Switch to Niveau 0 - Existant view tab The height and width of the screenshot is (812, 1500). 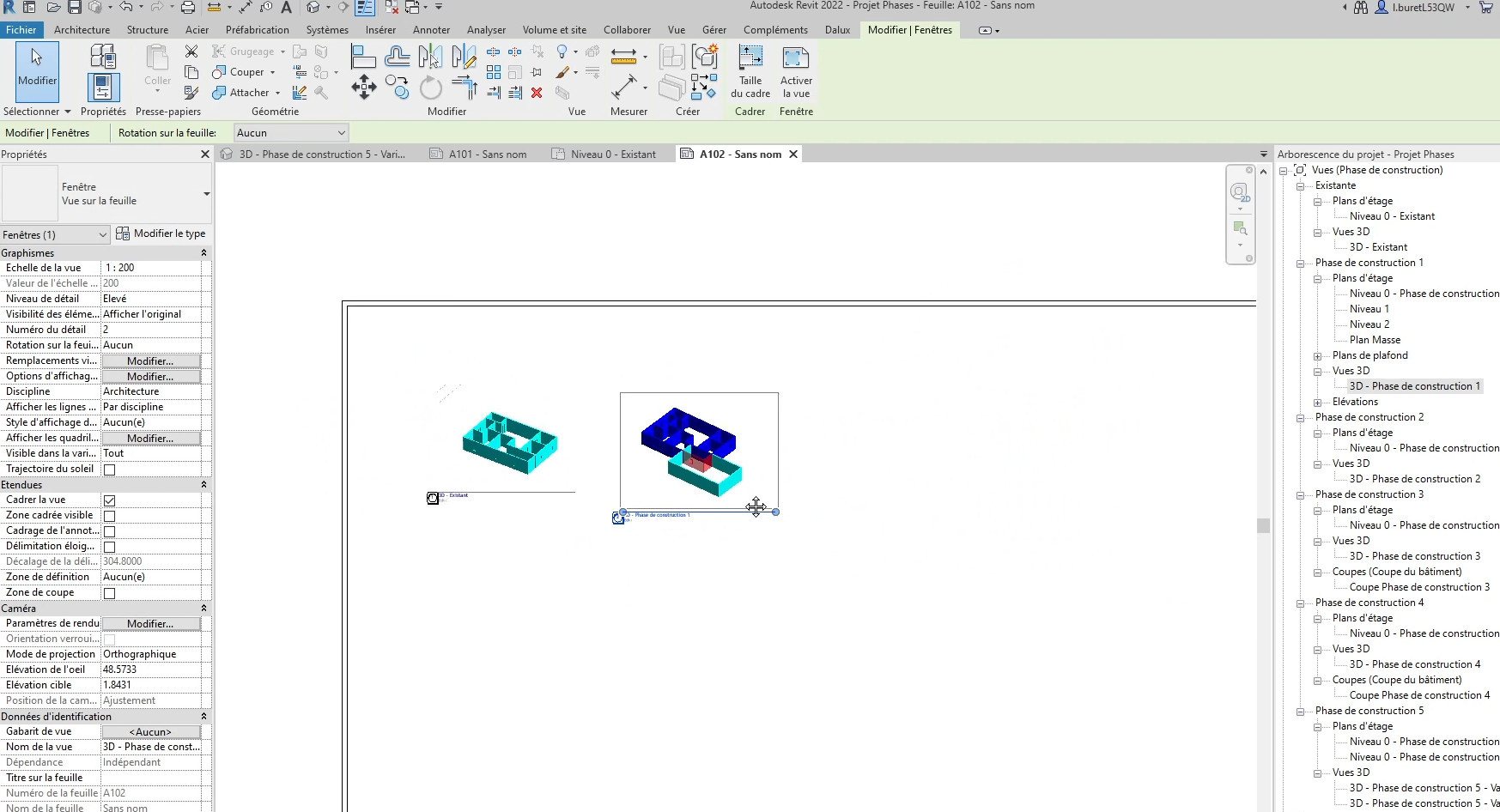(612, 155)
